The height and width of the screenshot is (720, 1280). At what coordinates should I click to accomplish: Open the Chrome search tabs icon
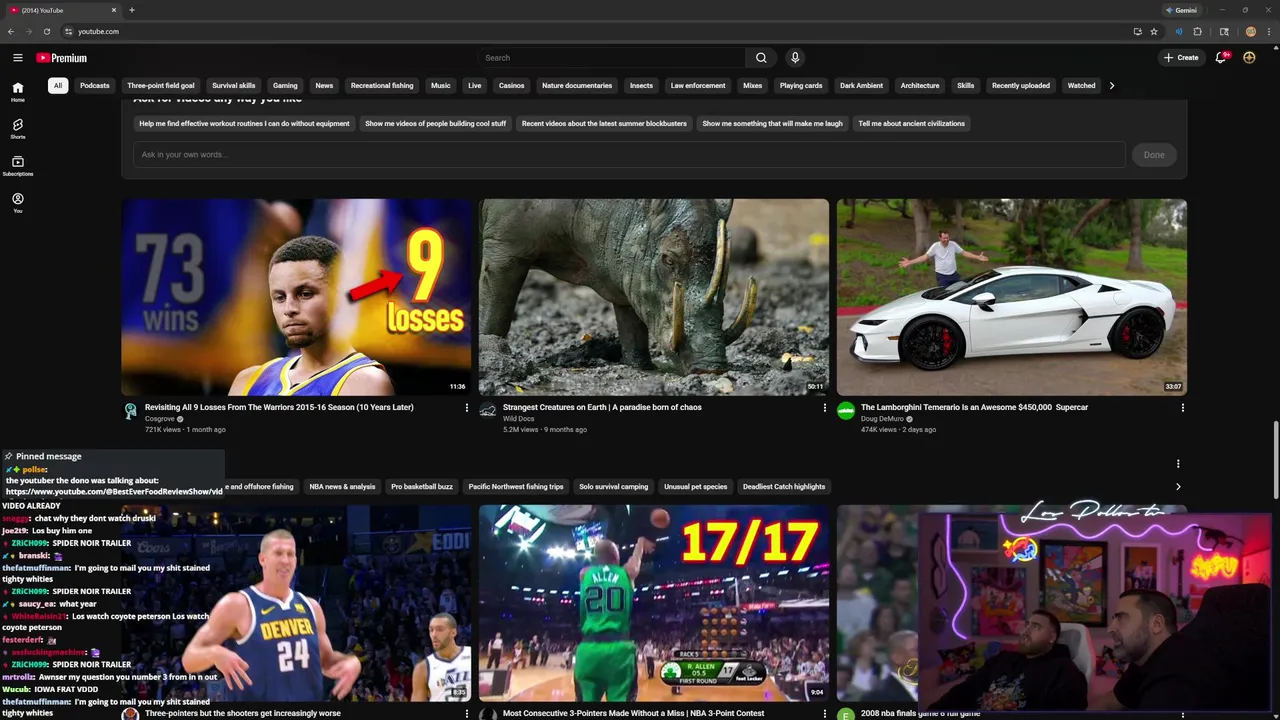pyautogui.click(x=1224, y=31)
